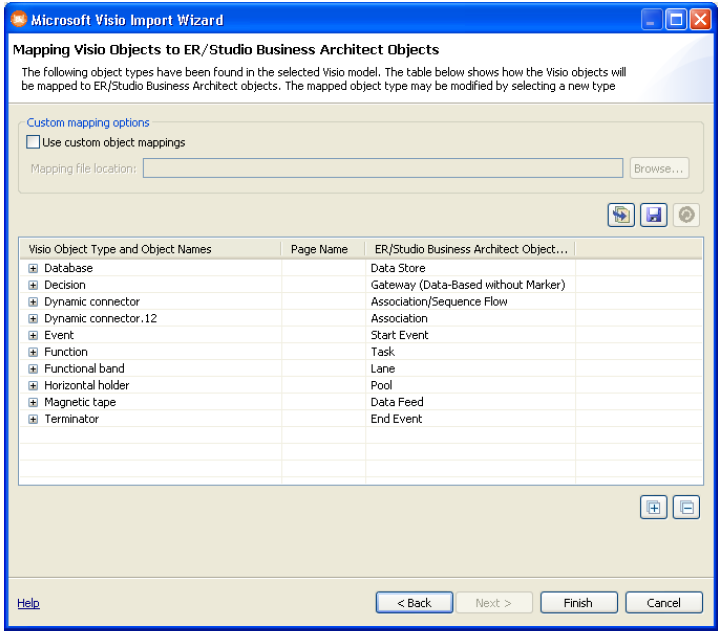The height and width of the screenshot is (634, 719).
Task: Expand the Event row
Action: click(33, 336)
